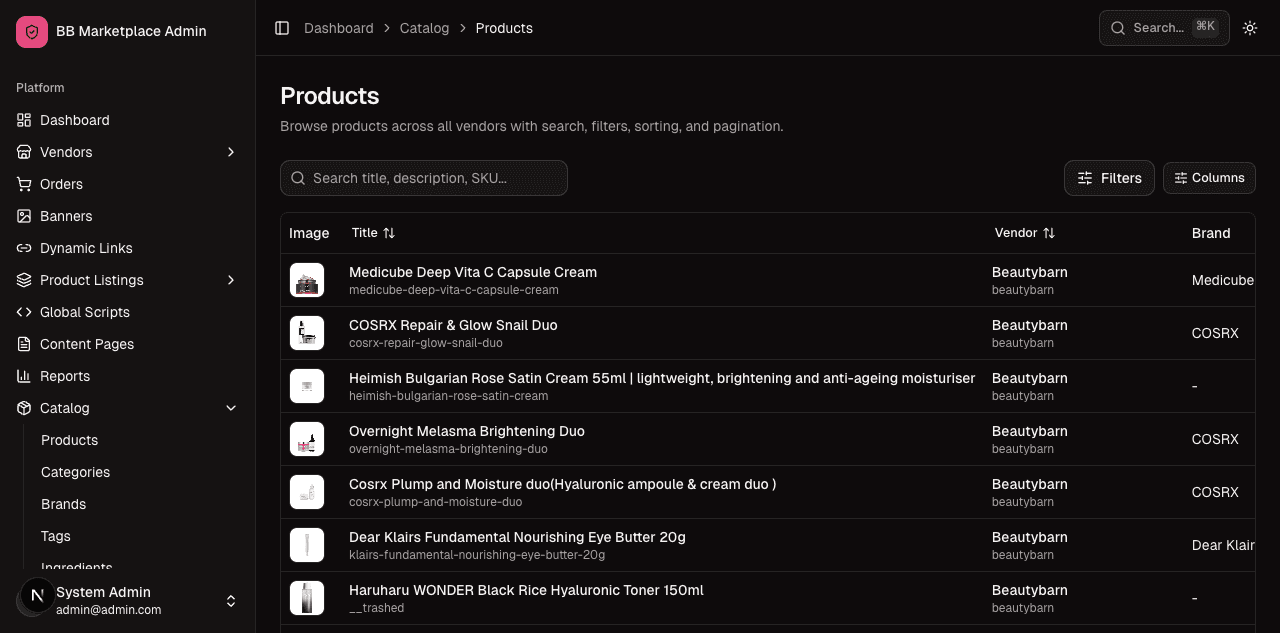This screenshot has height=633, width=1280.
Task: Click Beautybarn vendor in the Medicube row
Action: [x=1030, y=272]
